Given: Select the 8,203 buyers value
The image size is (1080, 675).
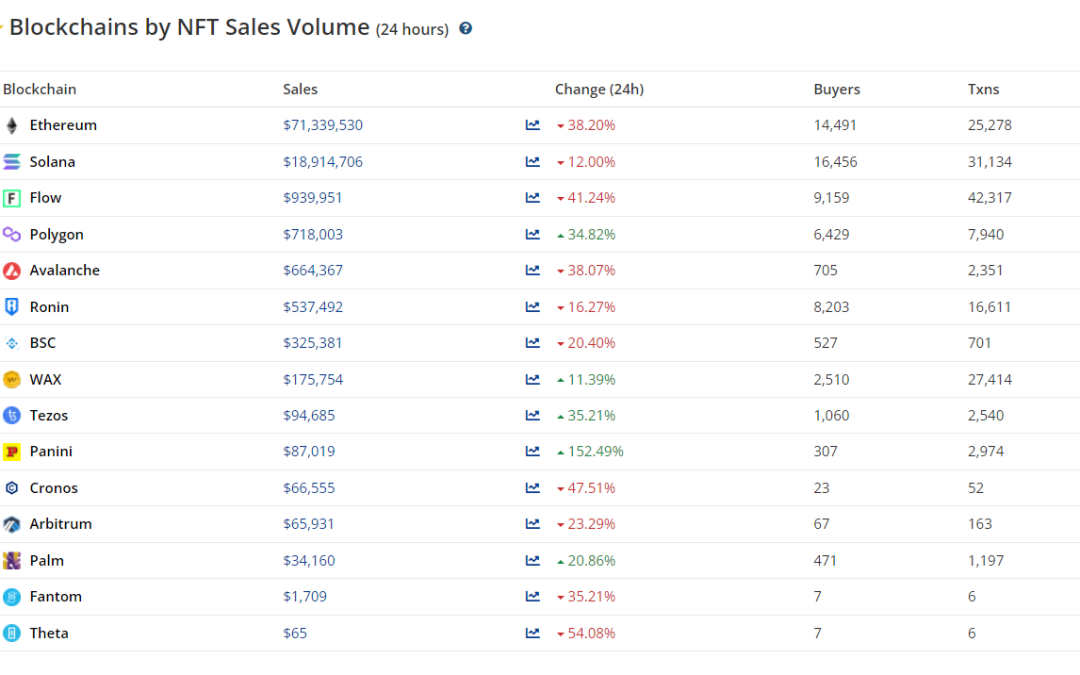Looking at the screenshot, I should pyautogui.click(x=831, y=307).
